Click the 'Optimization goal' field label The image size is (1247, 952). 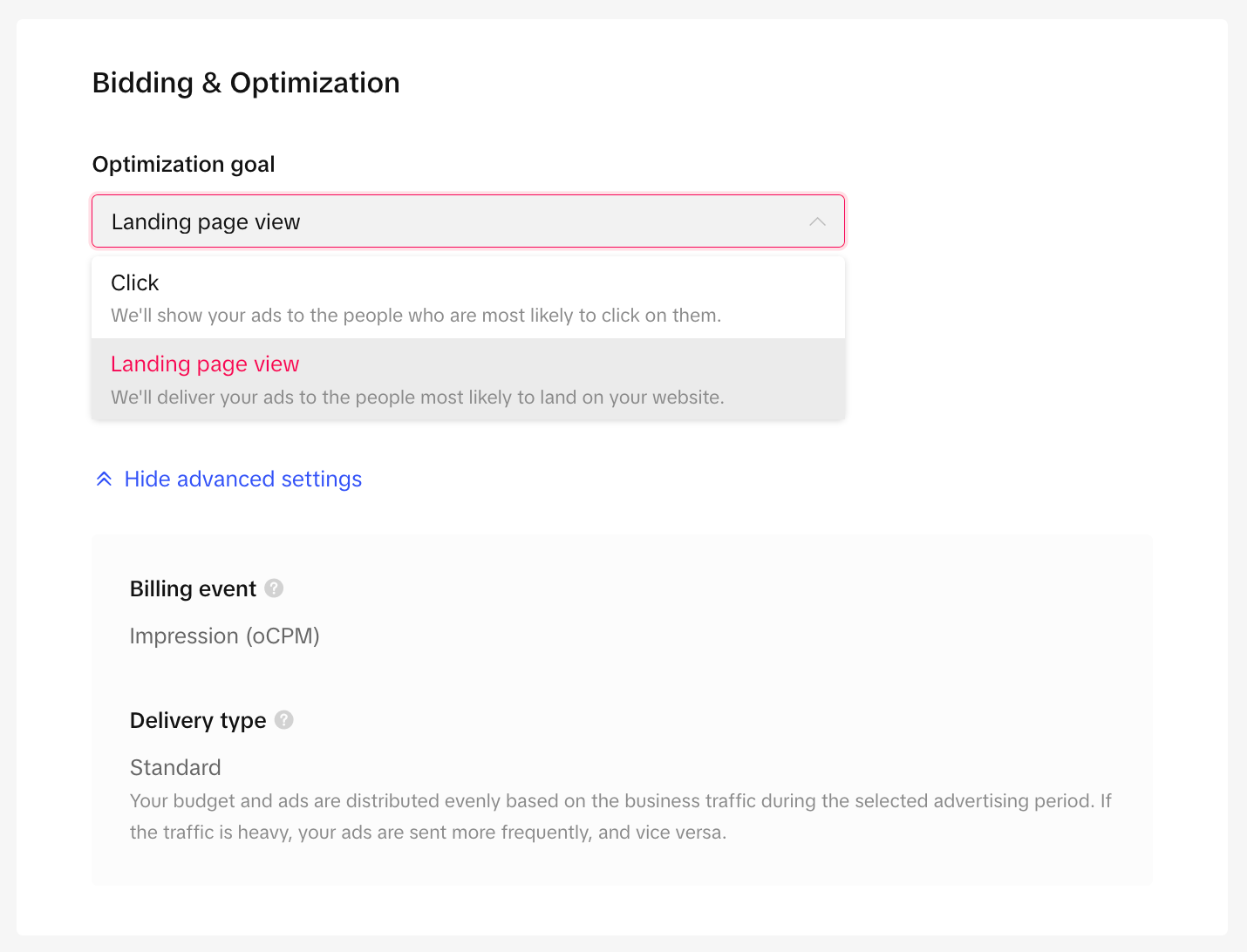tap(183, 165)
